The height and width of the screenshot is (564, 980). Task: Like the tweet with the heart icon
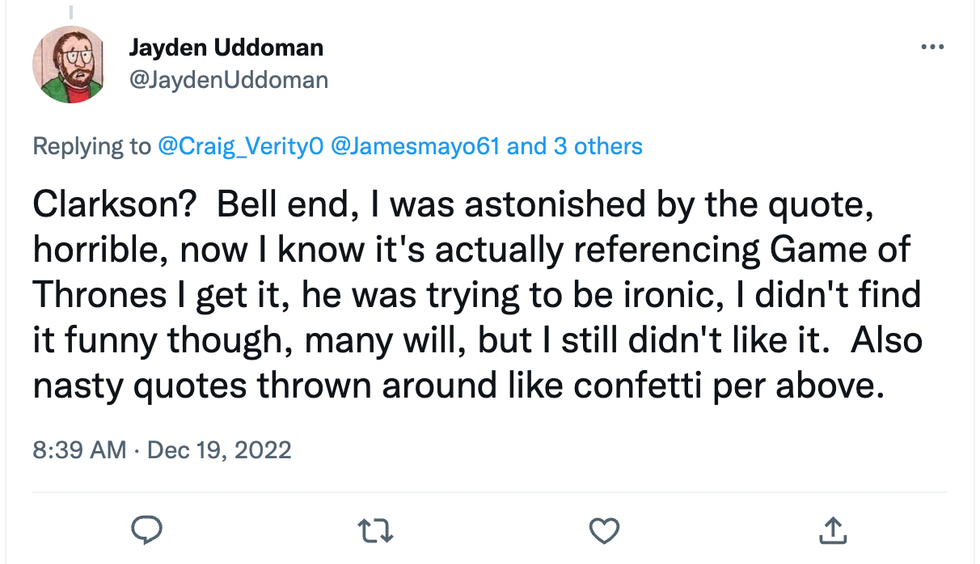[604, 530]
